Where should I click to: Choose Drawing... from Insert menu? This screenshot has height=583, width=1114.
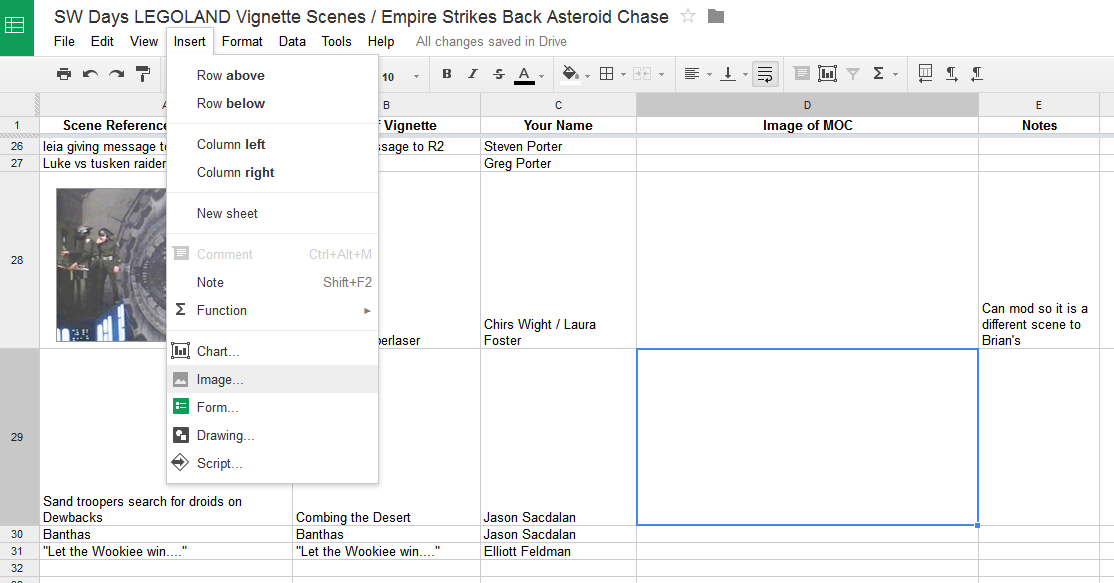(x=272, y=435)
